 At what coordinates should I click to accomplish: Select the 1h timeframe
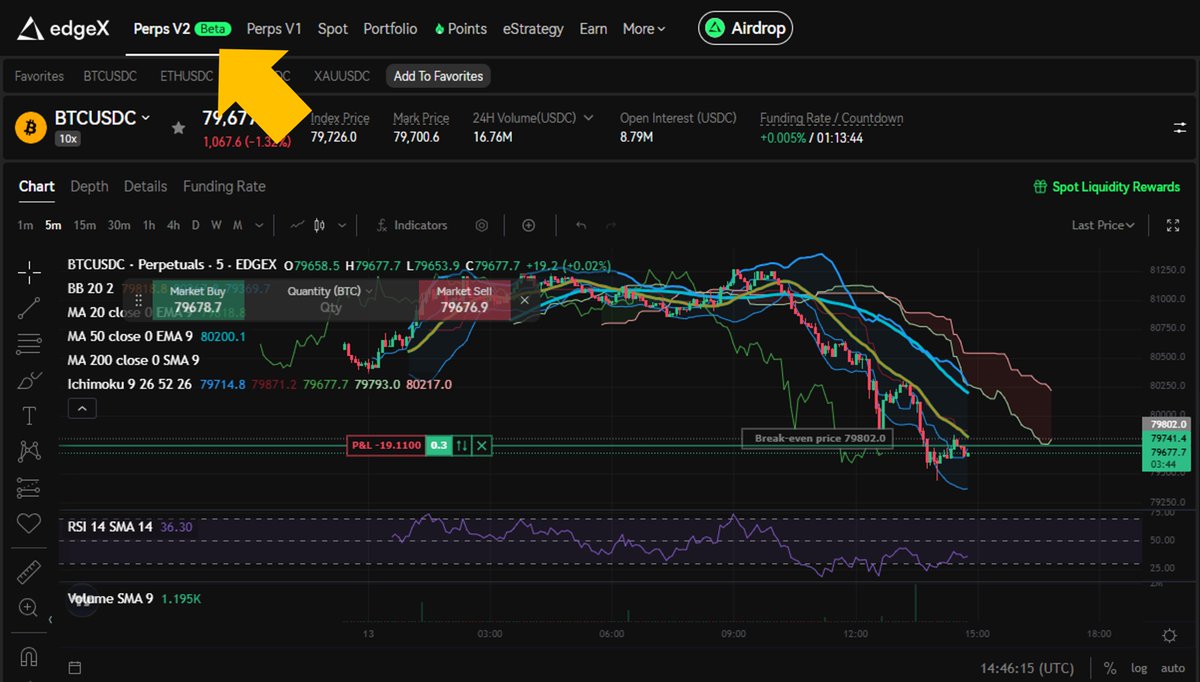click(x=149, y=225)
